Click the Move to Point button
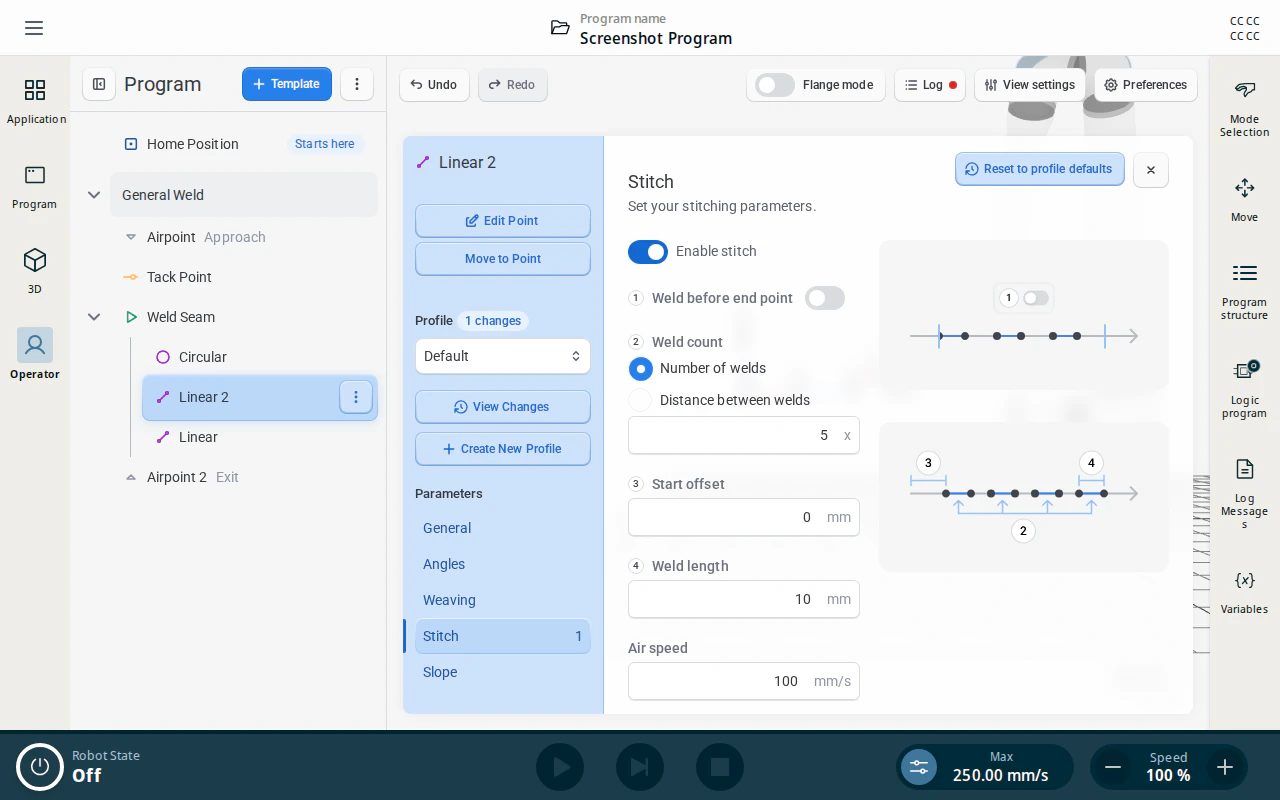Image resolution: width=1280 pixels, height=800 pixels. (503, 259)
